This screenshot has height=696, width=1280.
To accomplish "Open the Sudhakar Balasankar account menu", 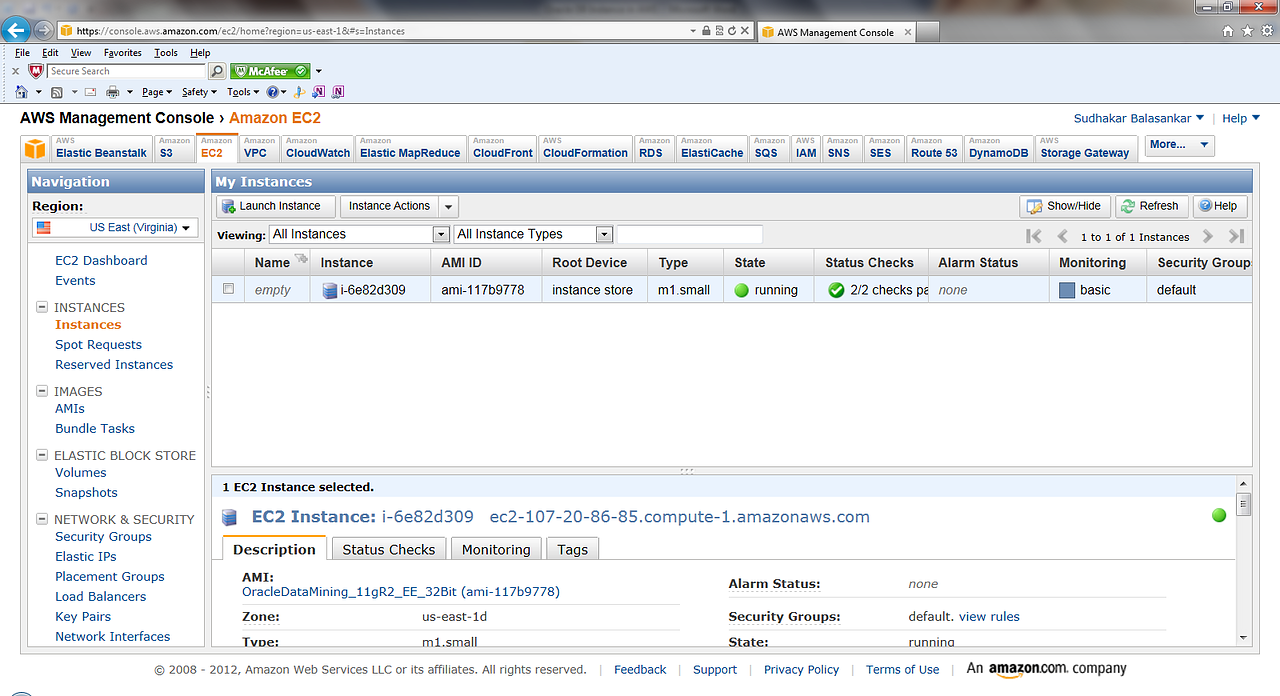I will click(1139, 118).
